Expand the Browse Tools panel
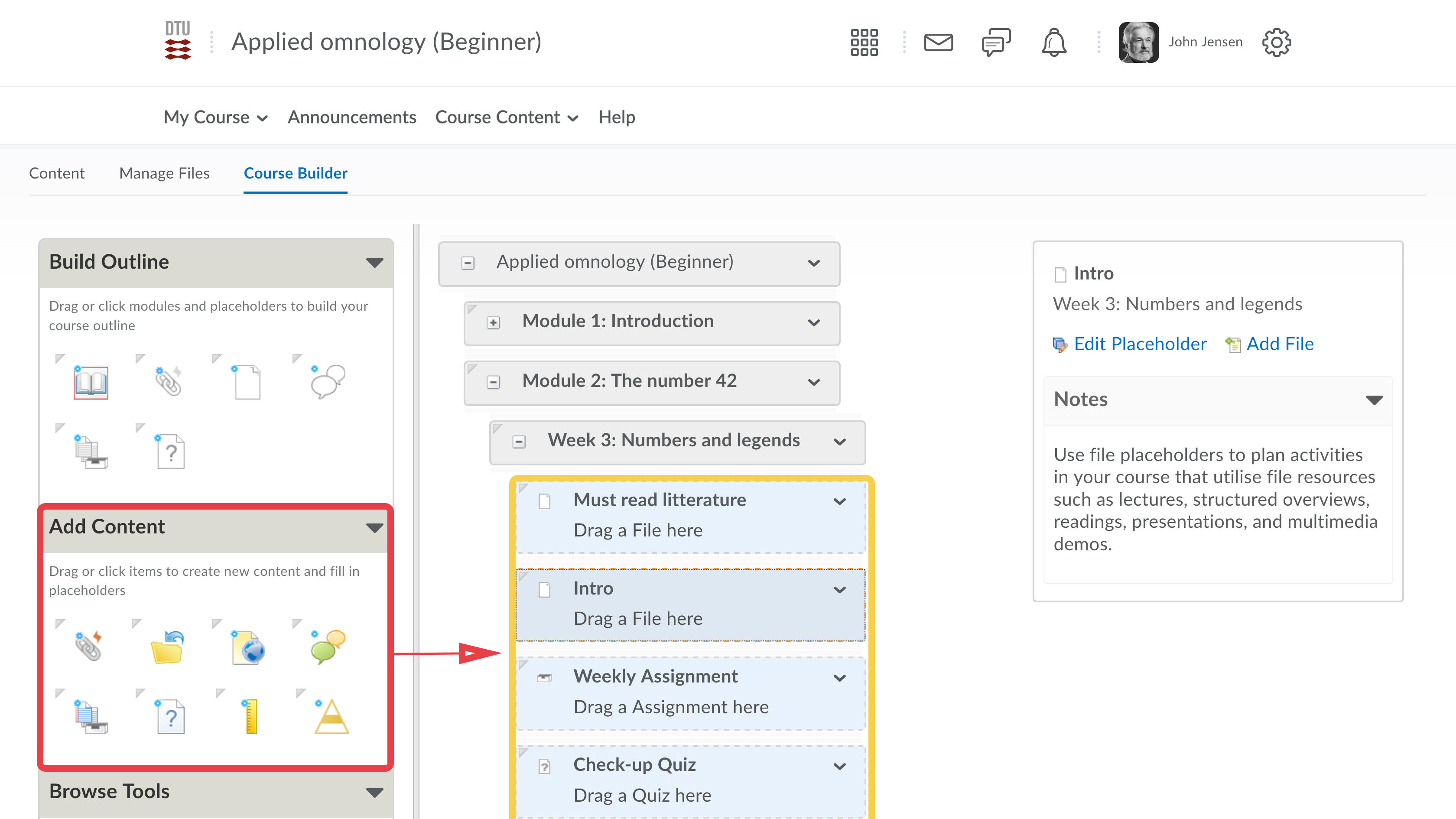This screenshot has width=1456, height=819. (x=374, y=793)
